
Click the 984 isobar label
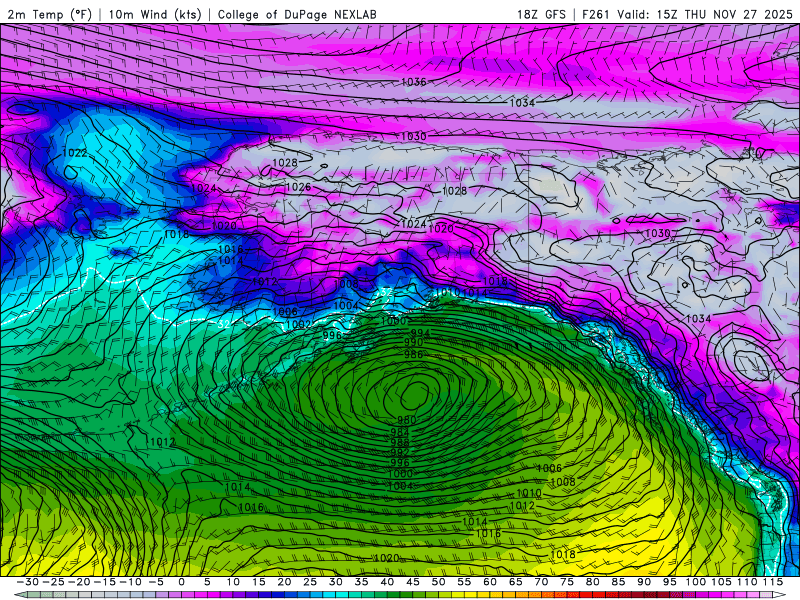point(399,432)
